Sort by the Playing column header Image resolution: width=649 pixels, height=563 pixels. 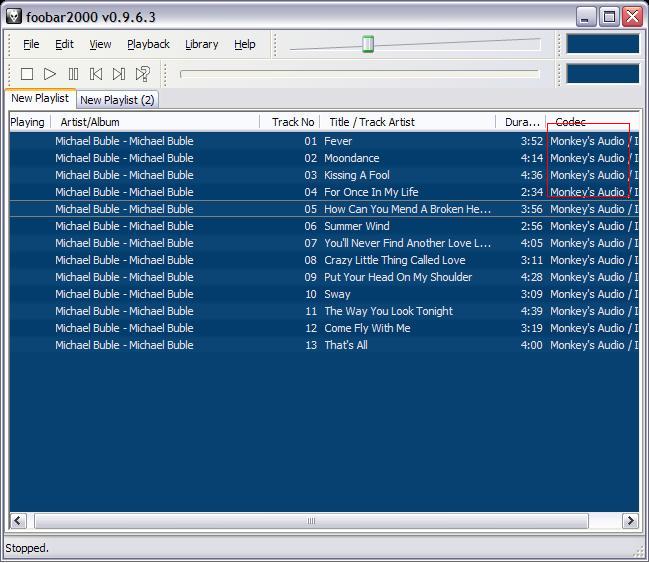click(x=30, y=122)
